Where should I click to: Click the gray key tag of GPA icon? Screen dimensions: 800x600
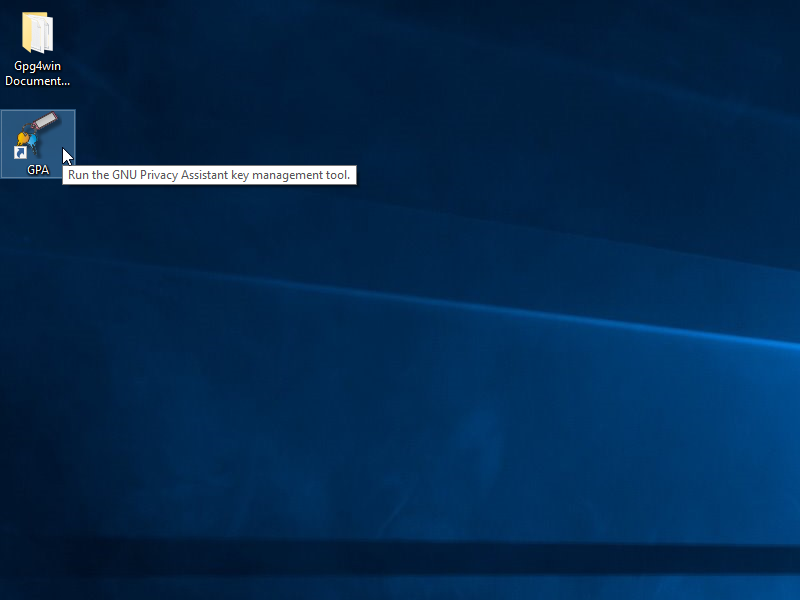[46, 122]
